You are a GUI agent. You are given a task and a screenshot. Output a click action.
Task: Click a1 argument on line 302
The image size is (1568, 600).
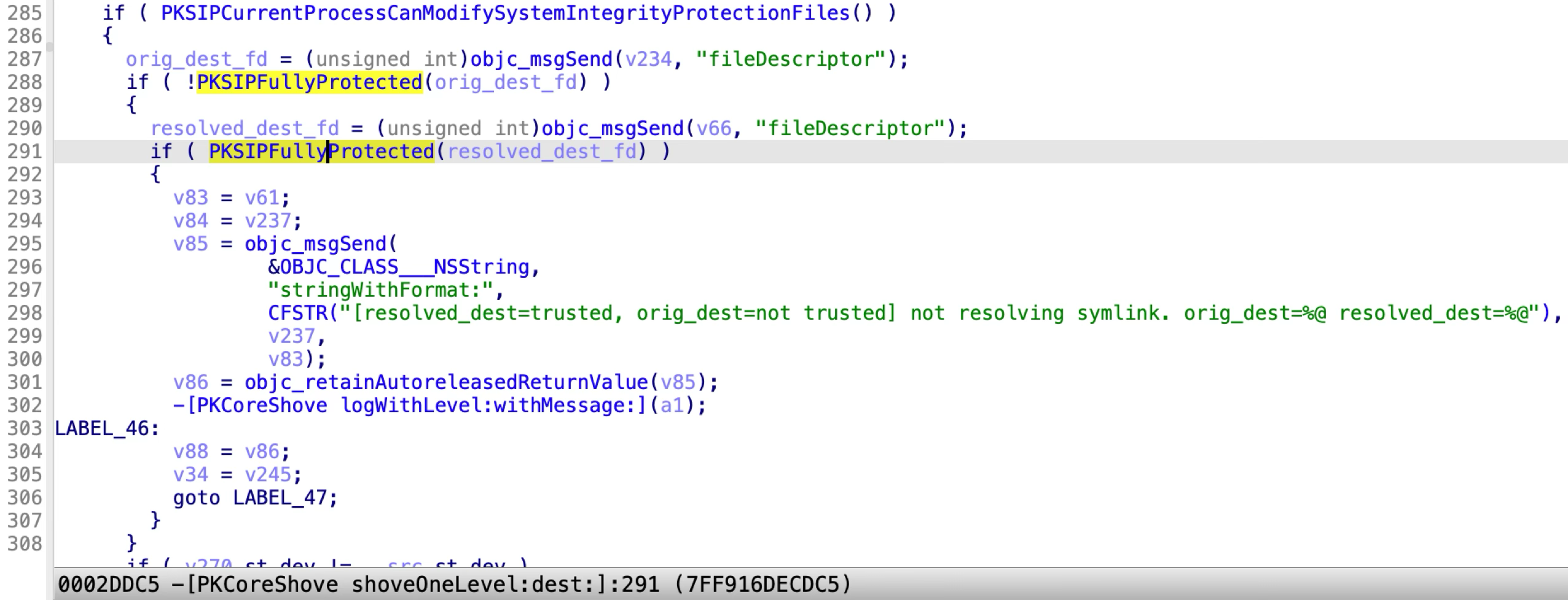(x=672, y=406)
